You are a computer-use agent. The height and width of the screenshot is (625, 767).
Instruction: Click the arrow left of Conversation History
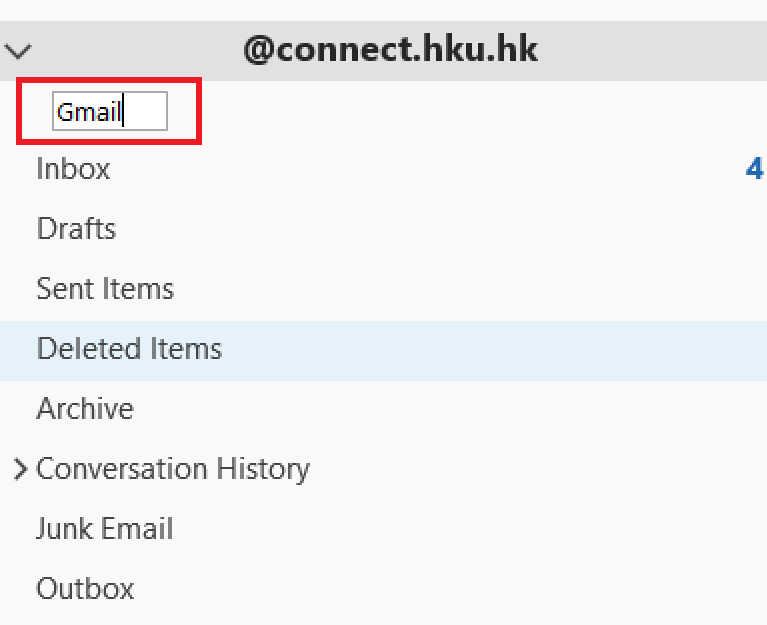[x=20, y=469]
